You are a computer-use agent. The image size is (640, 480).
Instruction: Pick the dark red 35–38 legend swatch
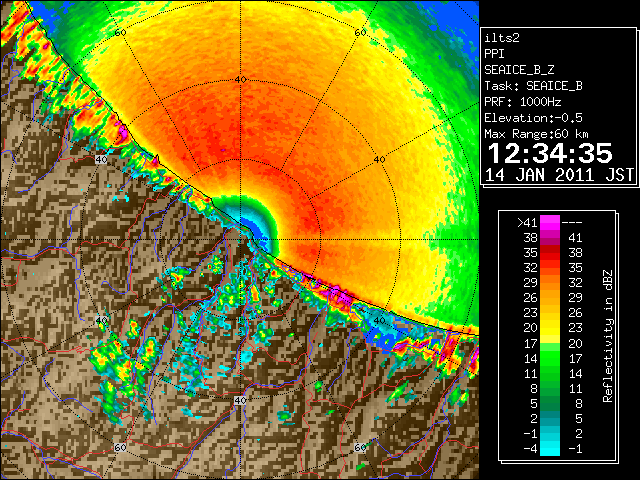pos(550,253)
